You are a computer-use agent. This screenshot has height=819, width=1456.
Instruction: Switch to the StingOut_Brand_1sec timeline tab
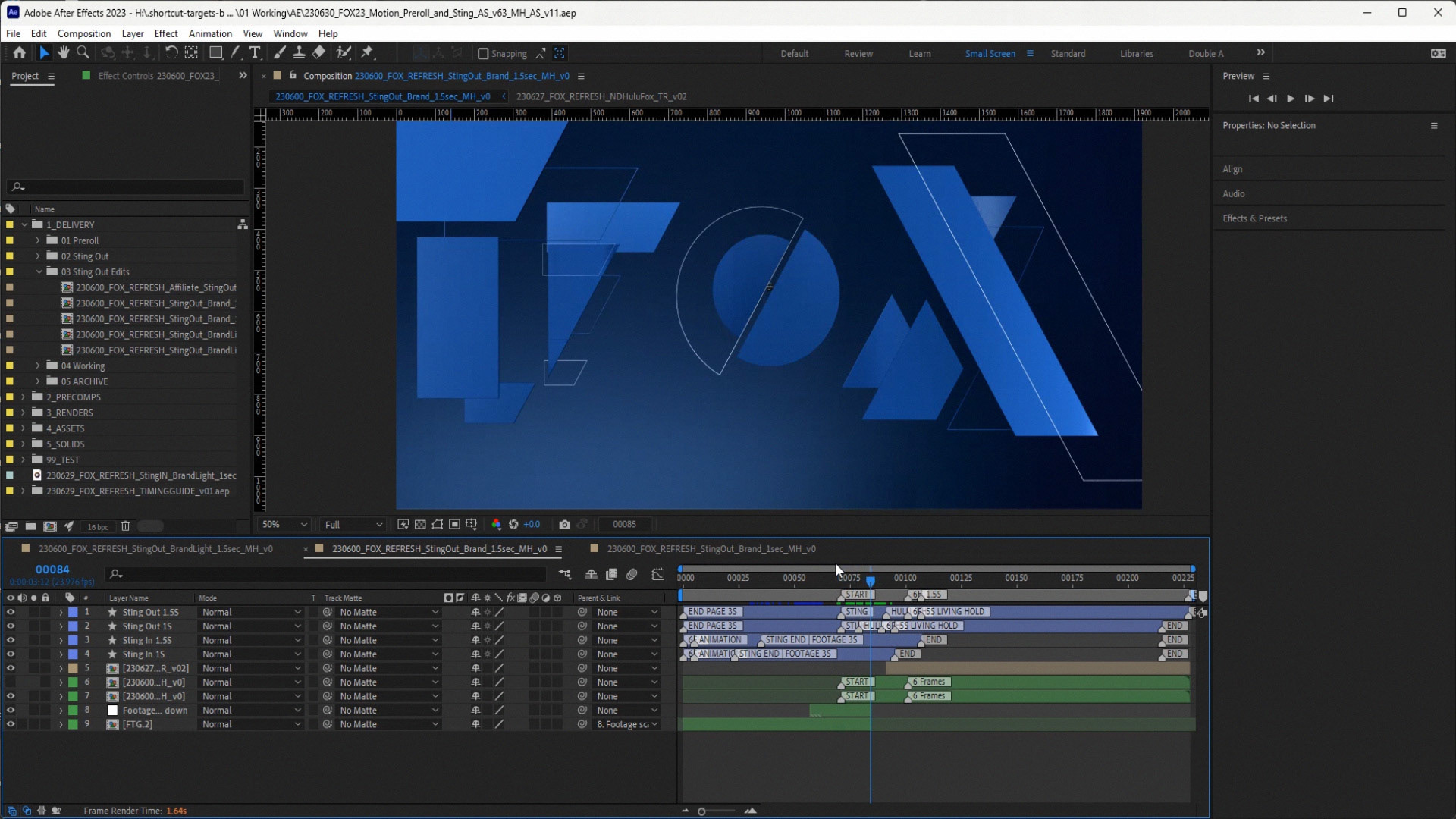pyautogui.click(x=711, y=549)
